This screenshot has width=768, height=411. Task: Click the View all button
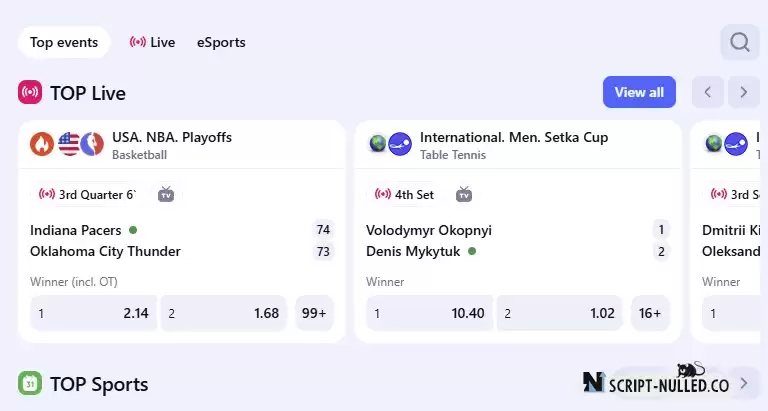639,92
